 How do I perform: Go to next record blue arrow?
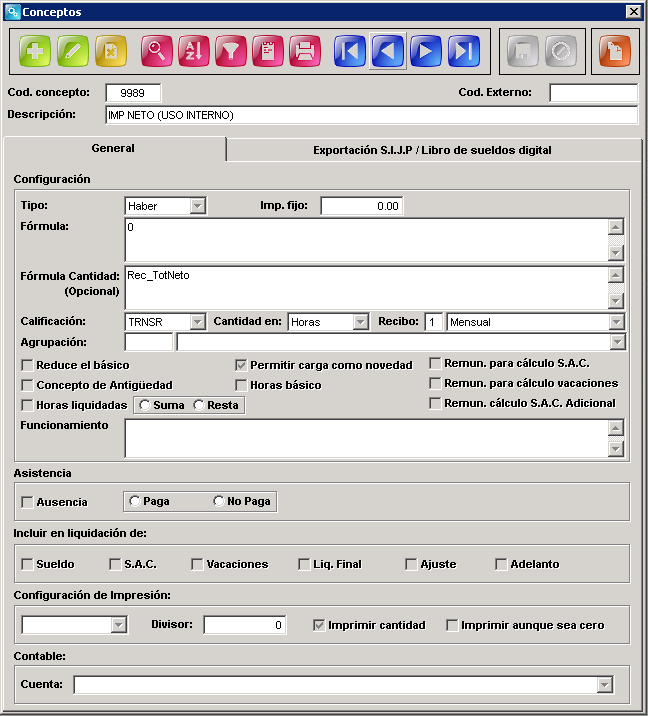pyautogui.click(x=426, y=51)
